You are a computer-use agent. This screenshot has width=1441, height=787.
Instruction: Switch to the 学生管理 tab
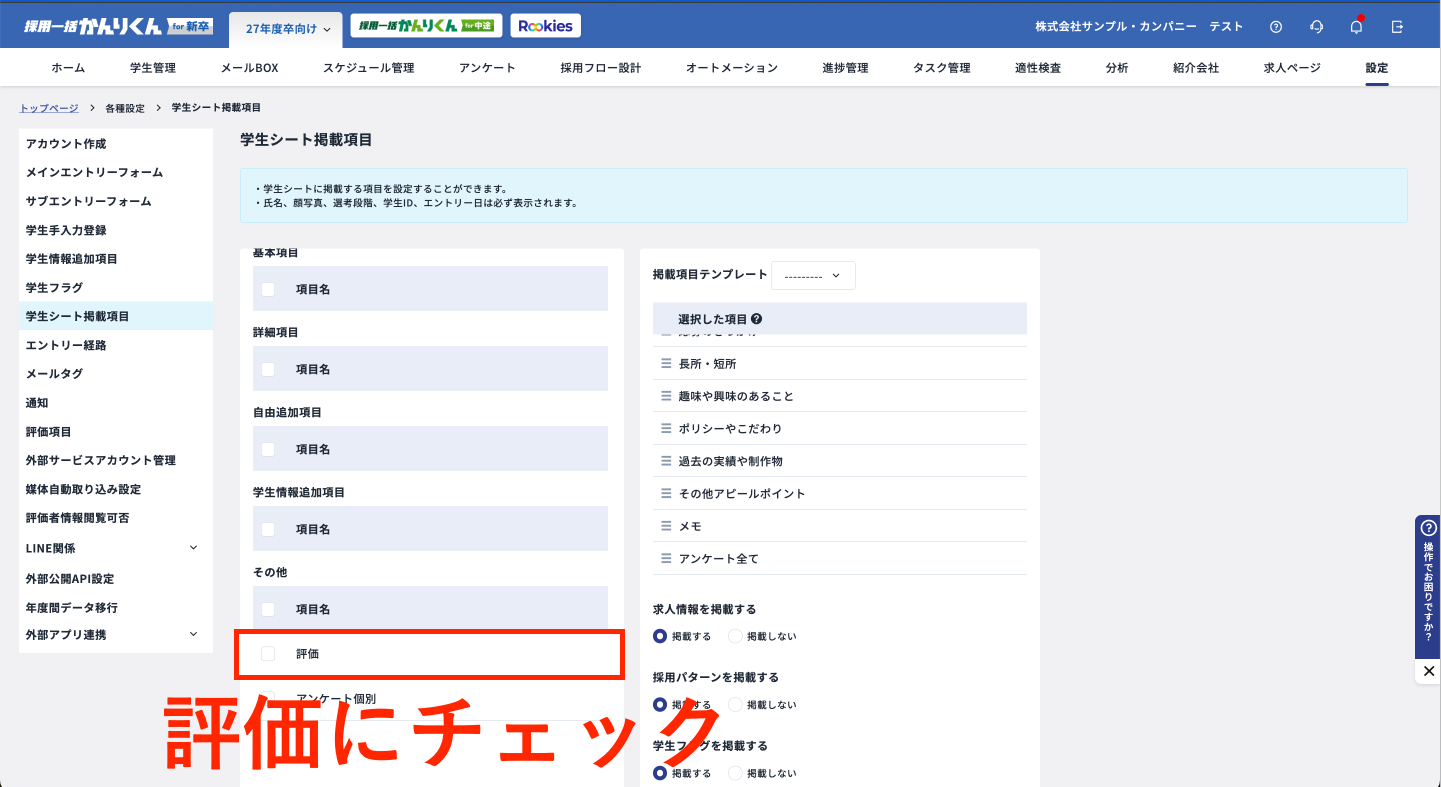pos(152,67)
